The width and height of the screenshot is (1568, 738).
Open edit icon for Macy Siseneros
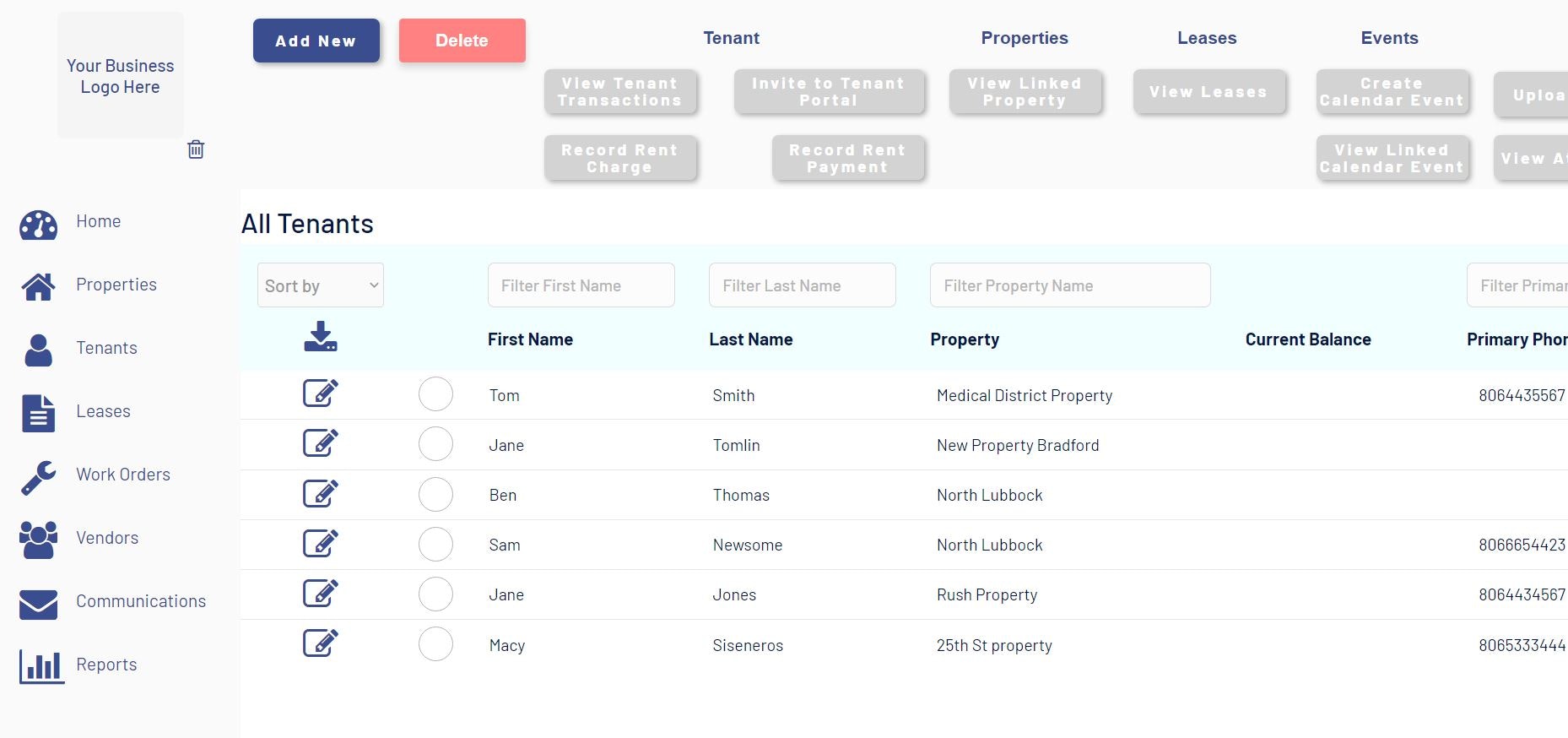tap(321, 643)
